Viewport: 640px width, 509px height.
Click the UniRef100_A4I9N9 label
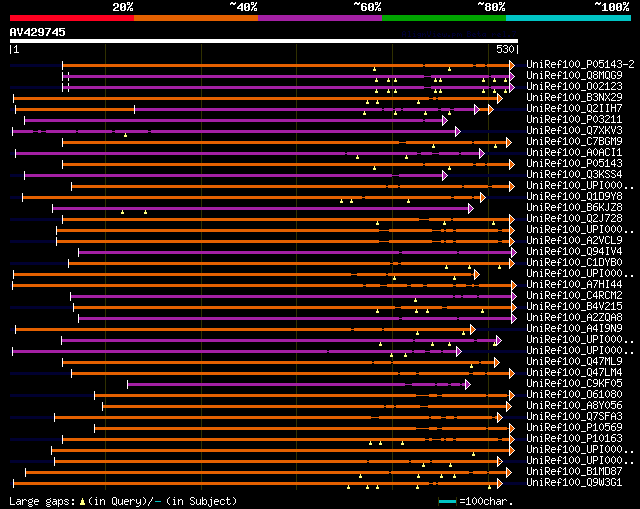click(x=574, y=329)
